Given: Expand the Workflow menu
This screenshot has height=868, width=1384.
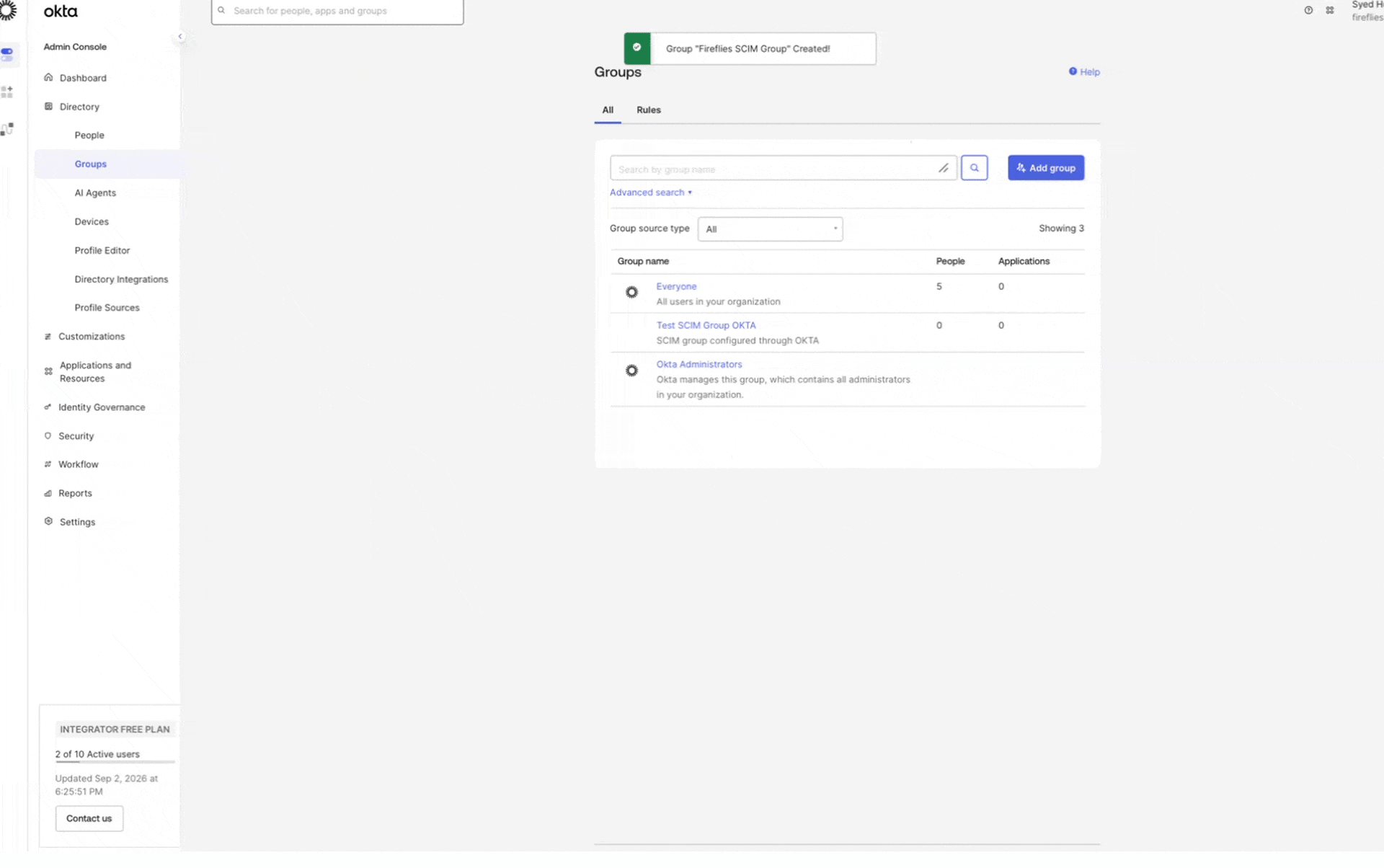Looking at the screenshot, I should click(78, 464).
